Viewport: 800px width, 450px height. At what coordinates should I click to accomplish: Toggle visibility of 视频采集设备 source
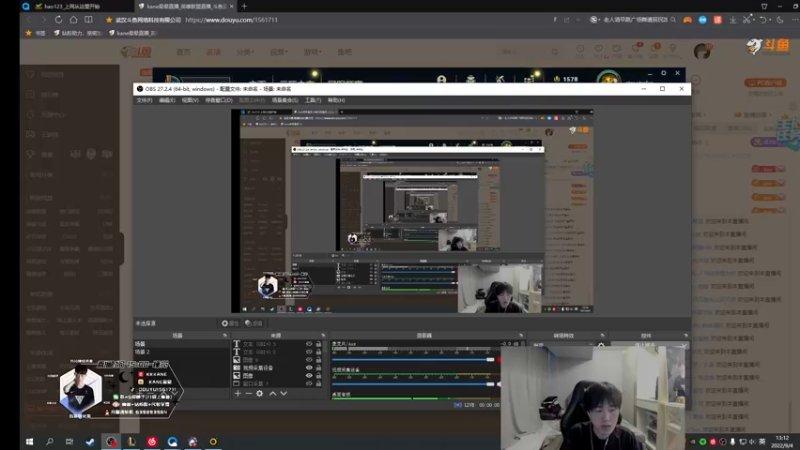pos(309,367)
